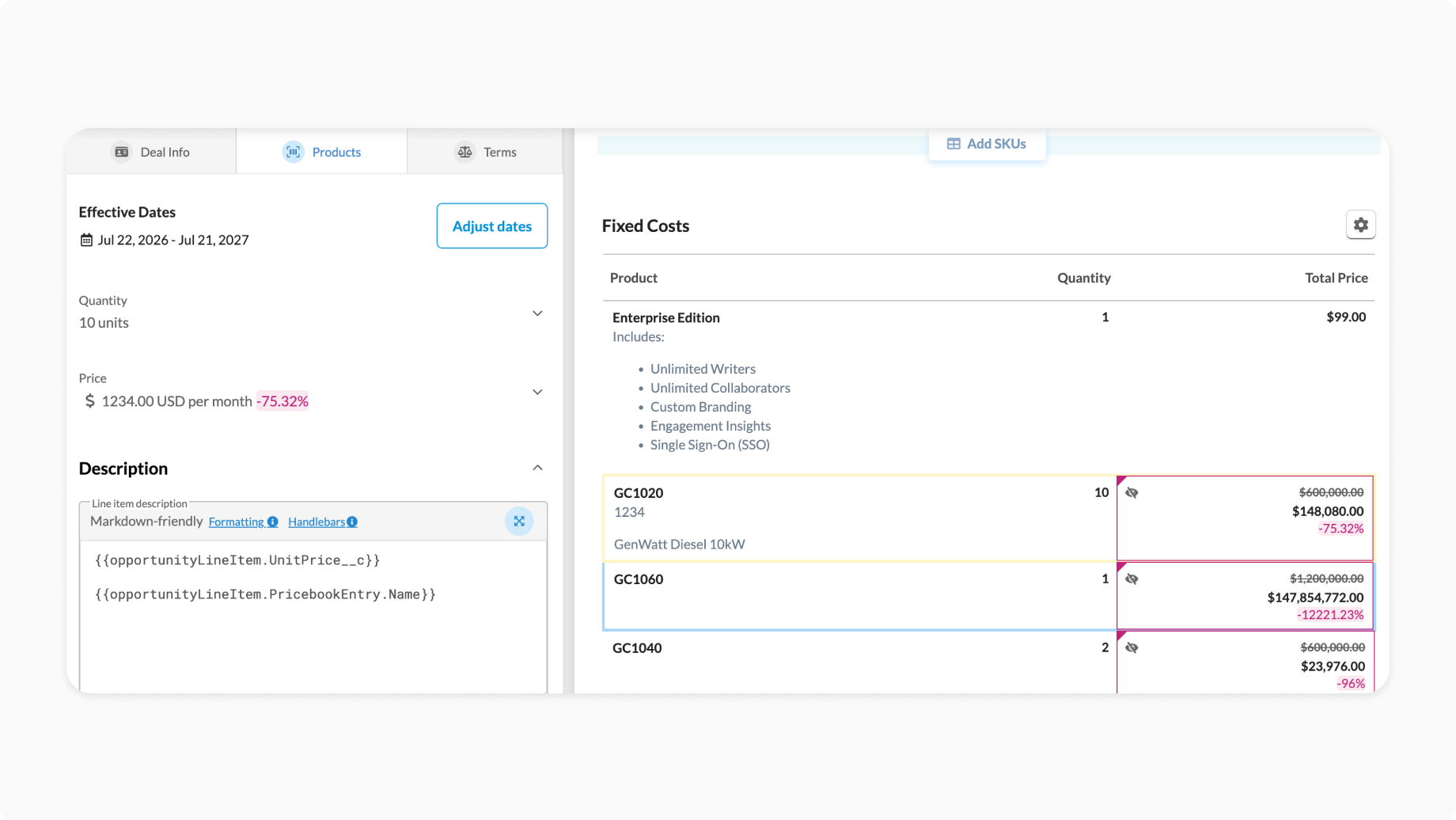This screenshot has height=820, width=1456.
Task: Click the scales icon on Terms tab
Action: pyautogui.click(x=465, y=152)
